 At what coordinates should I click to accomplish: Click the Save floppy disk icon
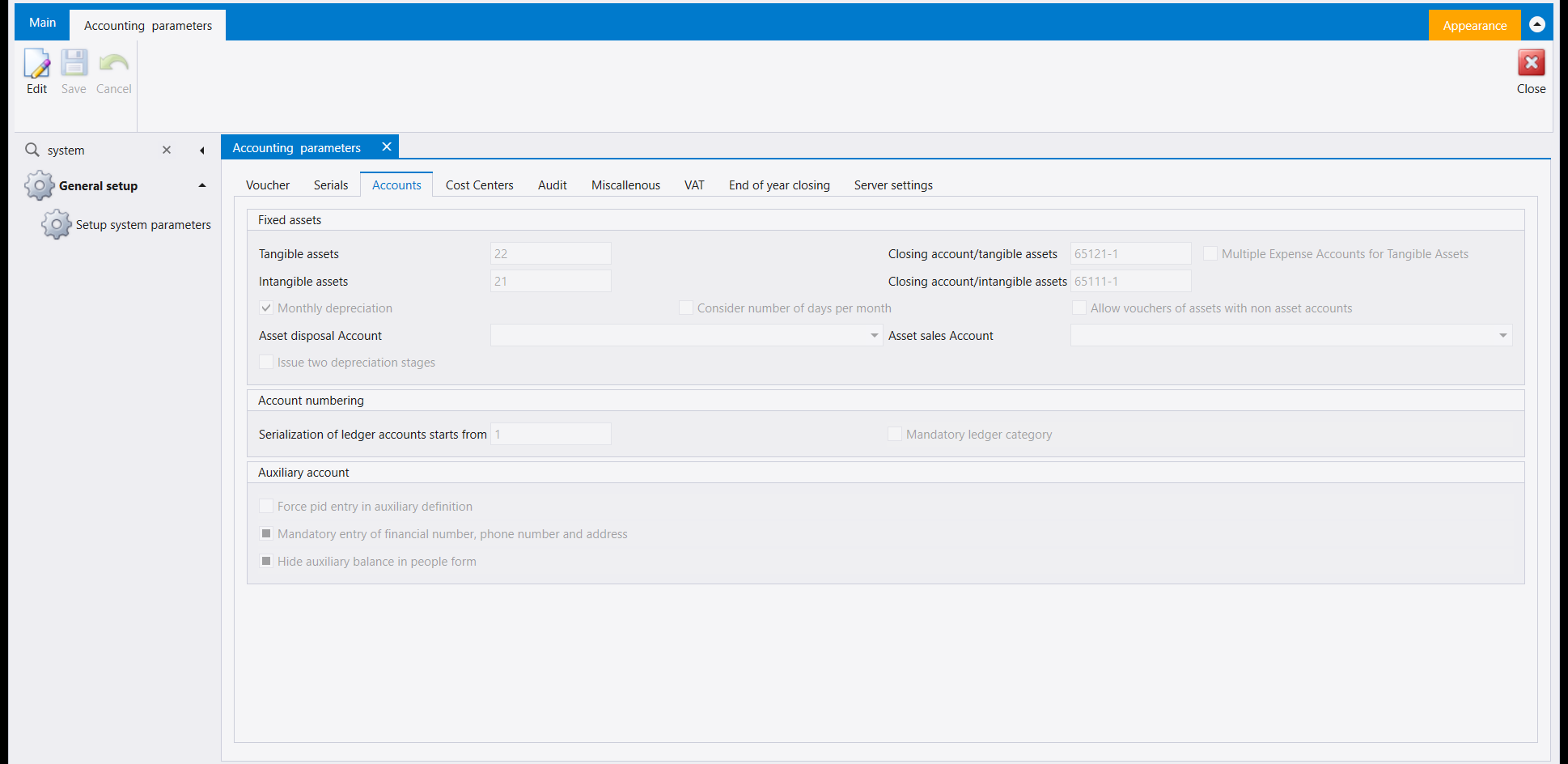tap(74, 63)
